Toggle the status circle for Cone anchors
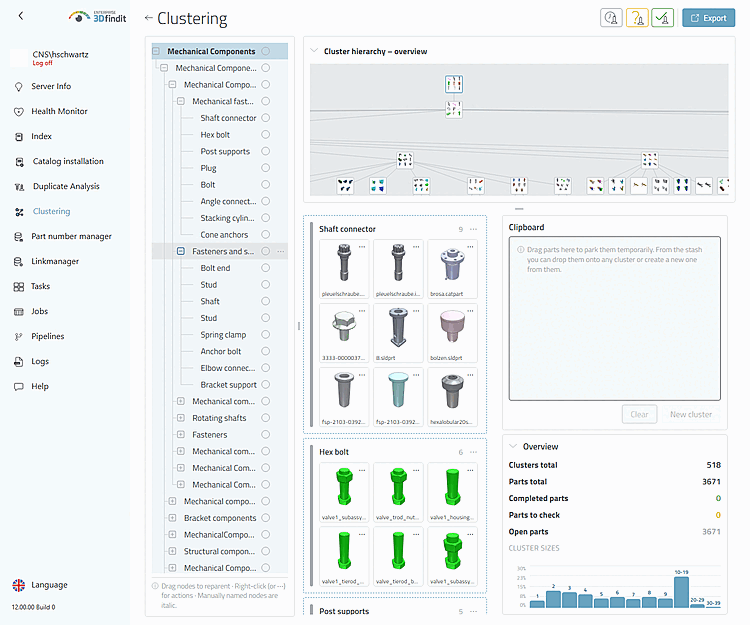750x625 pixels. point(266,234)
